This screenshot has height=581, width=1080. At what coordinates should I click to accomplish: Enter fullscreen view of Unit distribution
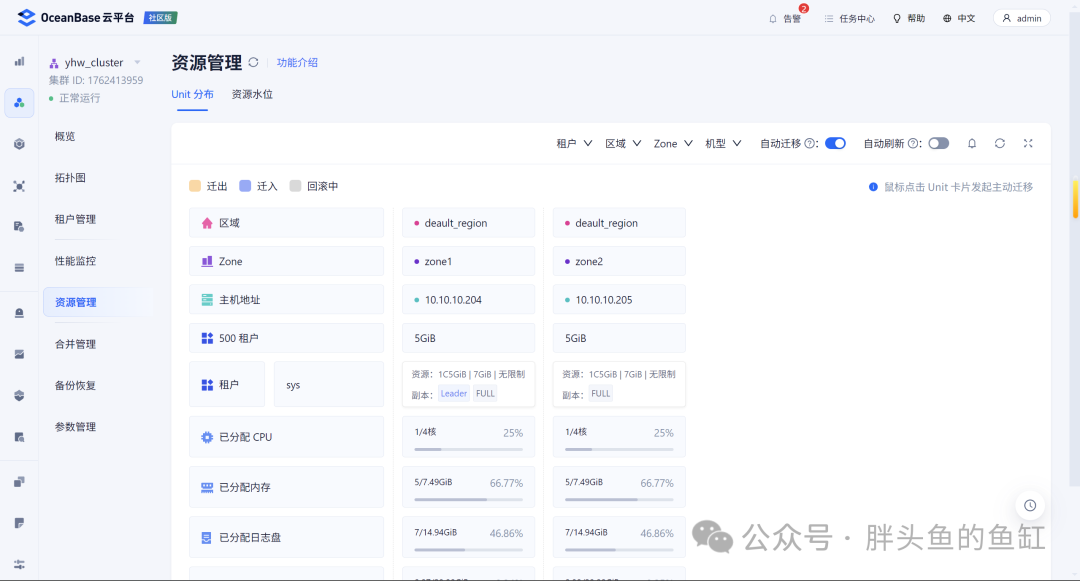[1028, 143]
